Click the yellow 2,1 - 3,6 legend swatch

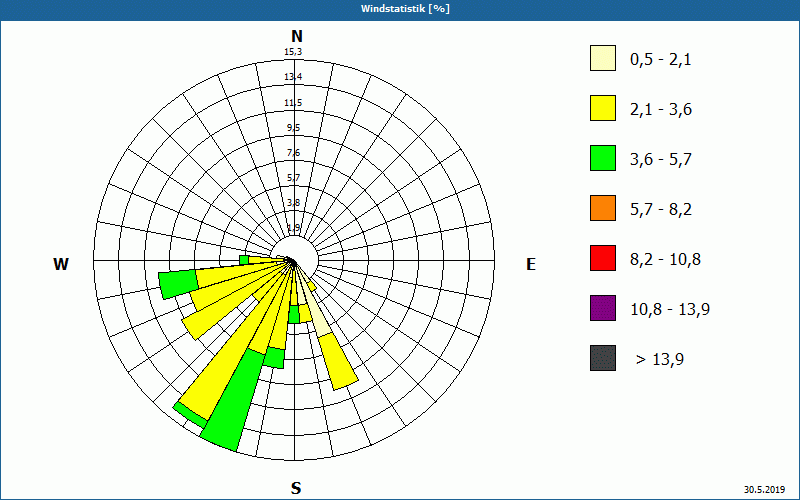point(603,108)
